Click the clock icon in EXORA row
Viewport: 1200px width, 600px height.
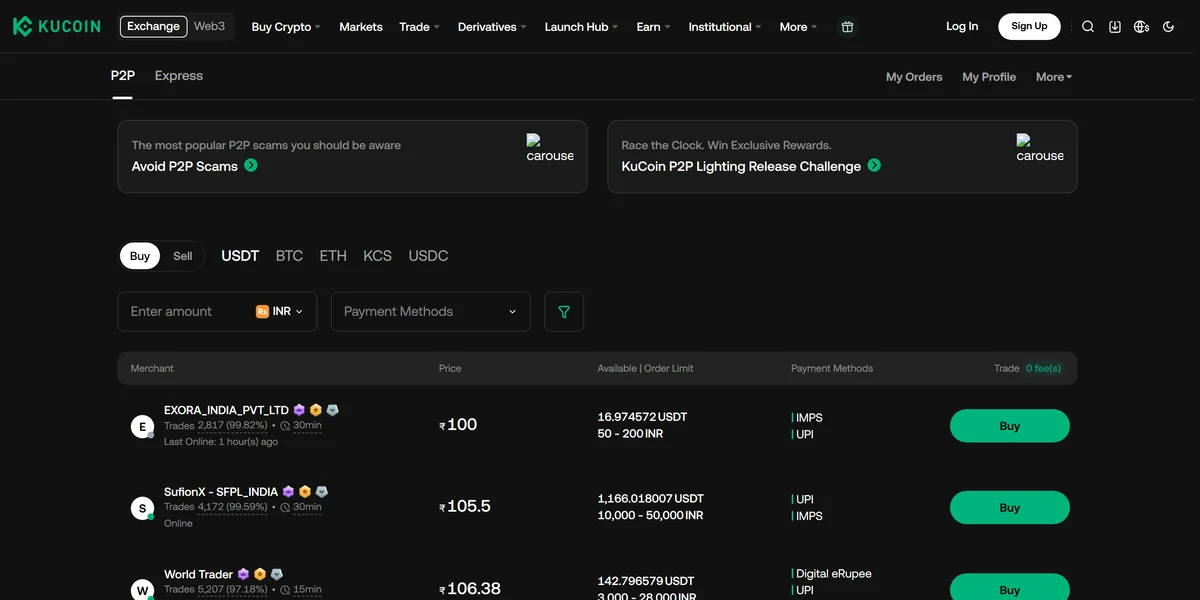285,426
